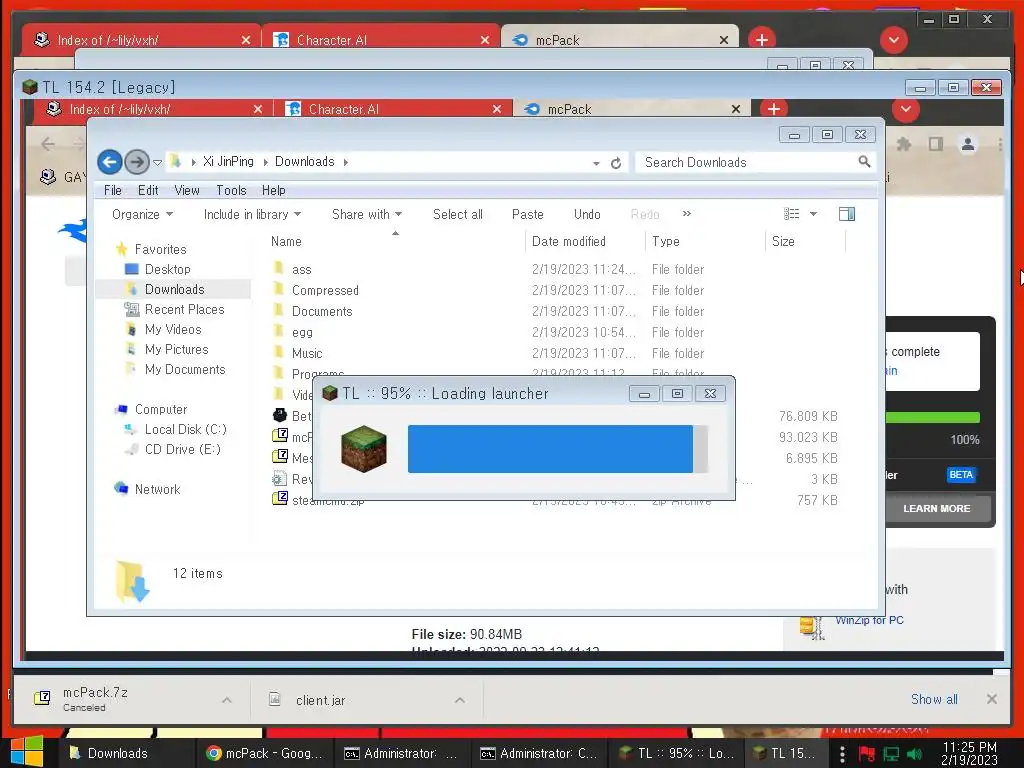Image resolution: width=1024 pixels, height=768 pixels.
Task: Click the Windows Start button
Action: (27, 752)
